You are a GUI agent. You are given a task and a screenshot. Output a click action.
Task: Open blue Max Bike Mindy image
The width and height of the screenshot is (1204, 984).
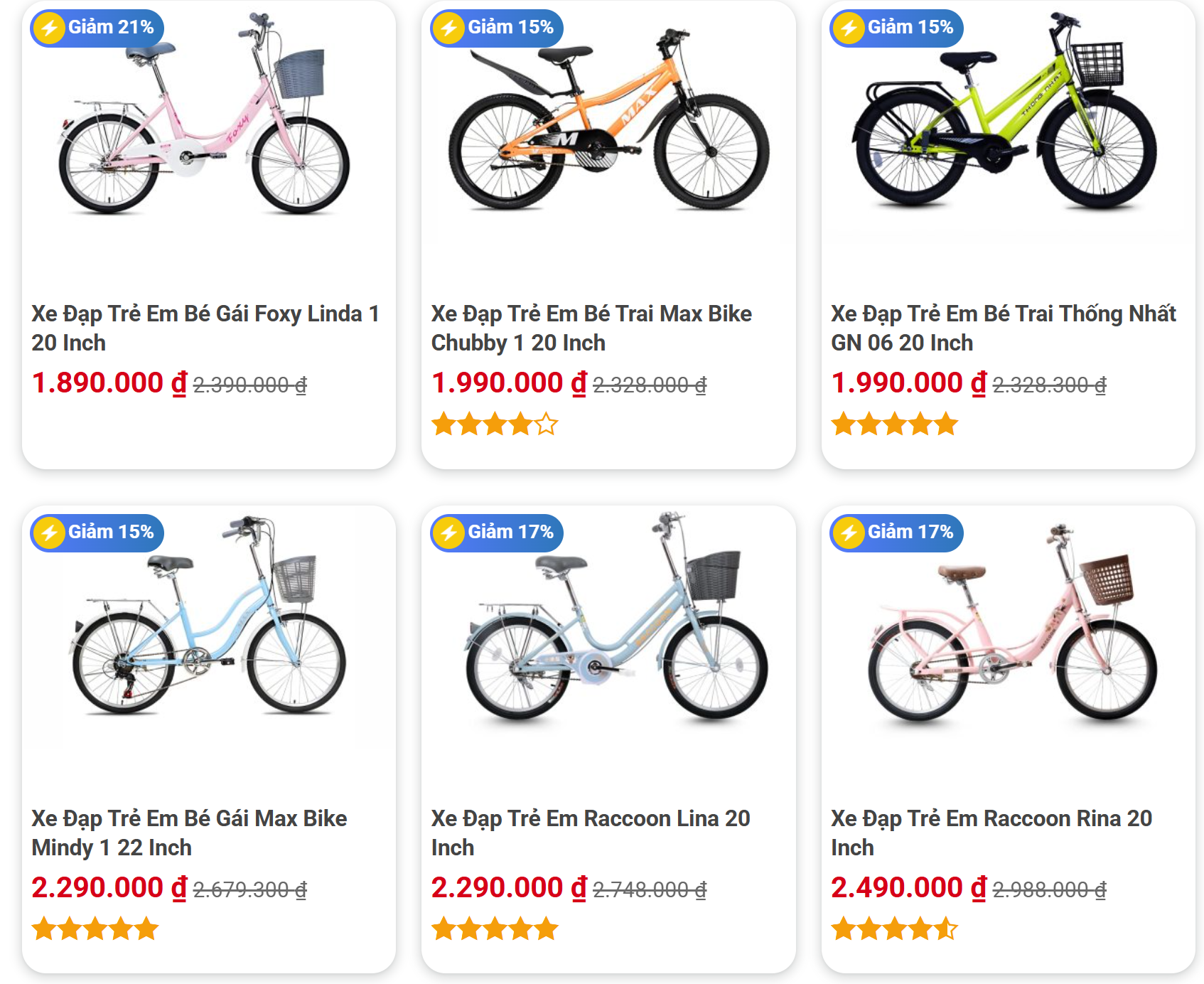pos(209,626)
